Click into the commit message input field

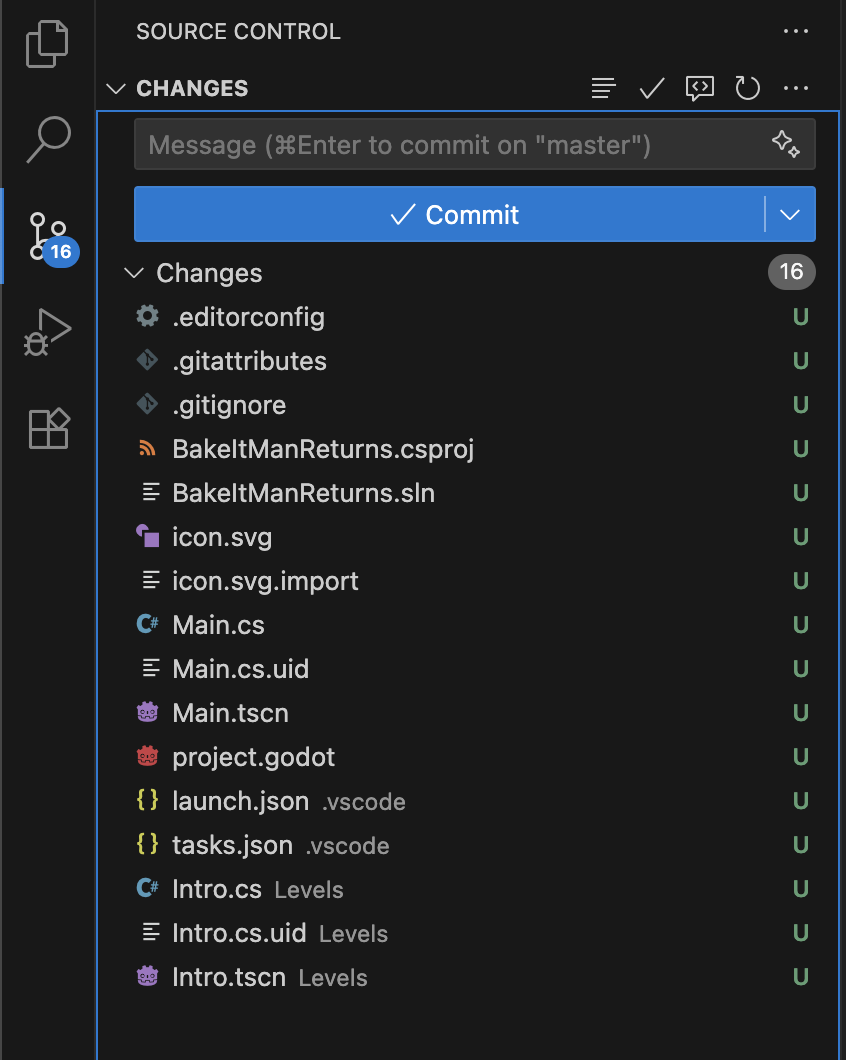475,145
